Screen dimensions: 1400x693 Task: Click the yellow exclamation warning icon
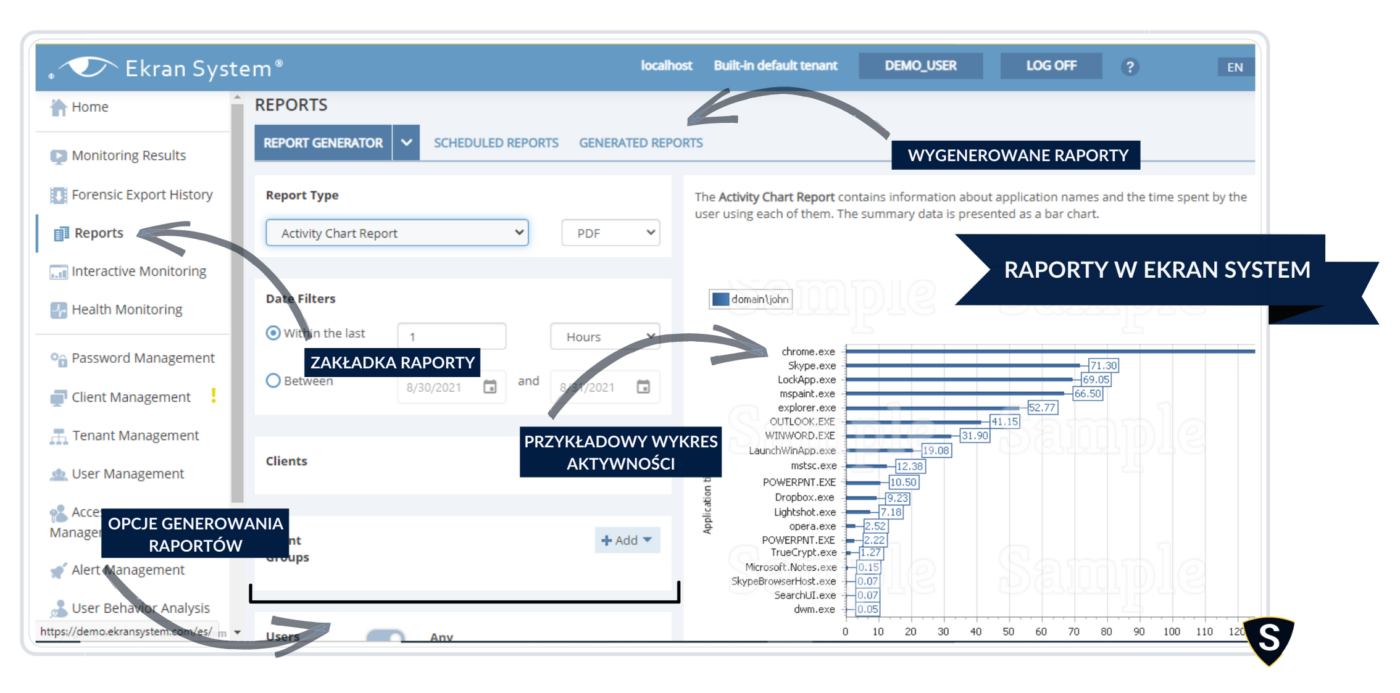point(213,396)
